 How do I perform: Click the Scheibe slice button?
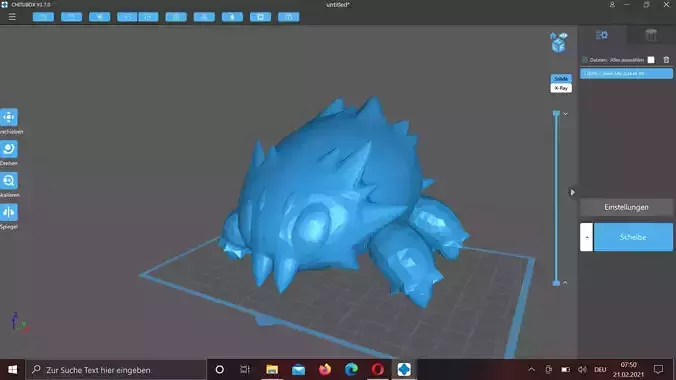[x=633, y=237]
